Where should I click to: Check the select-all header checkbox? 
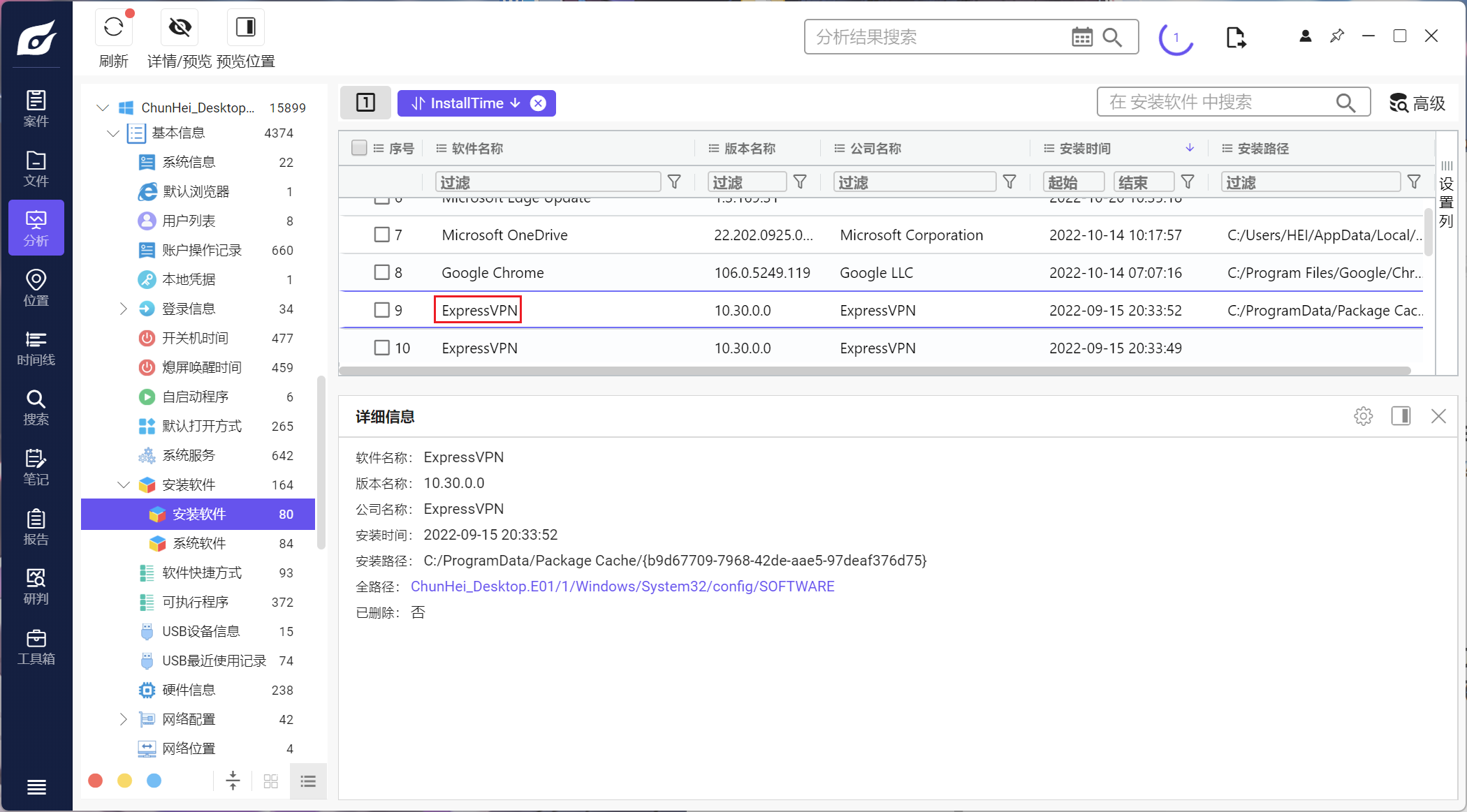click(x=359, y=148)
